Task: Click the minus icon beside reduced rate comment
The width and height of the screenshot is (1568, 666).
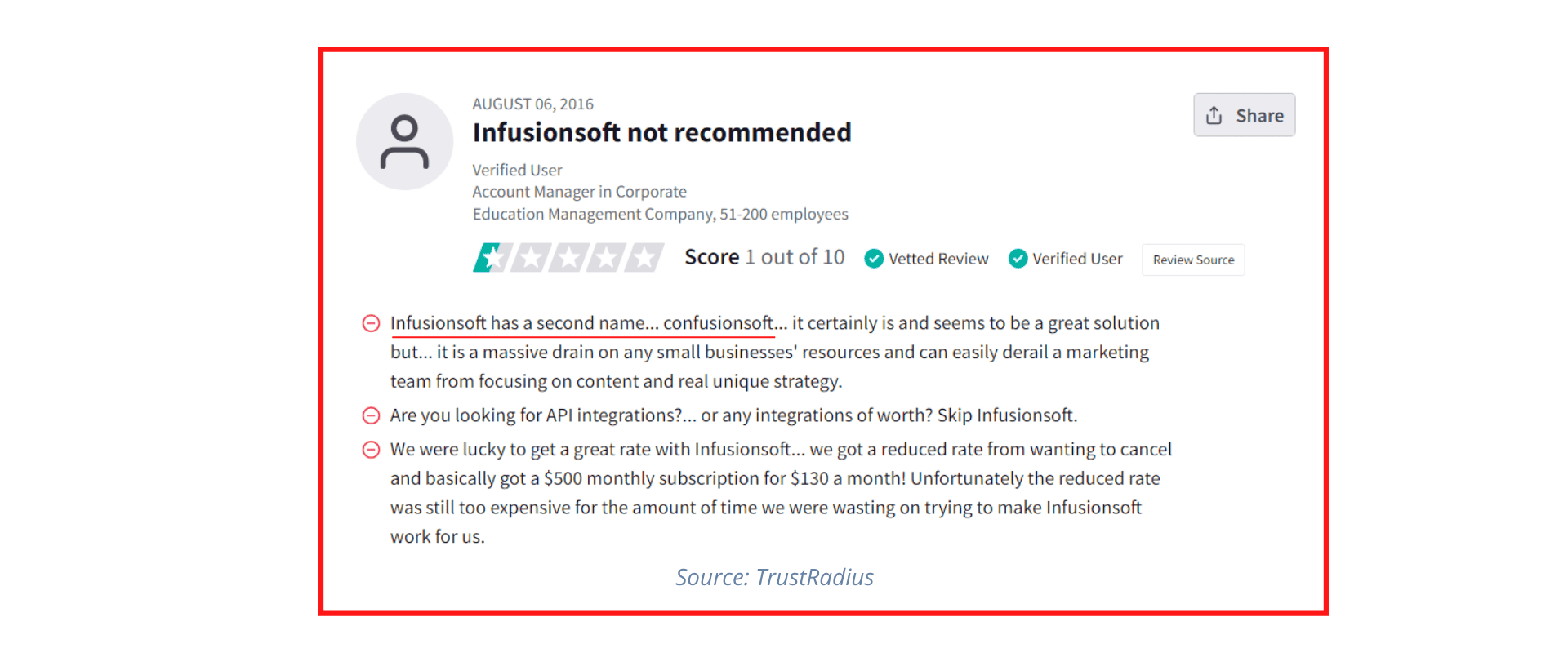Action: coord(371,450)
